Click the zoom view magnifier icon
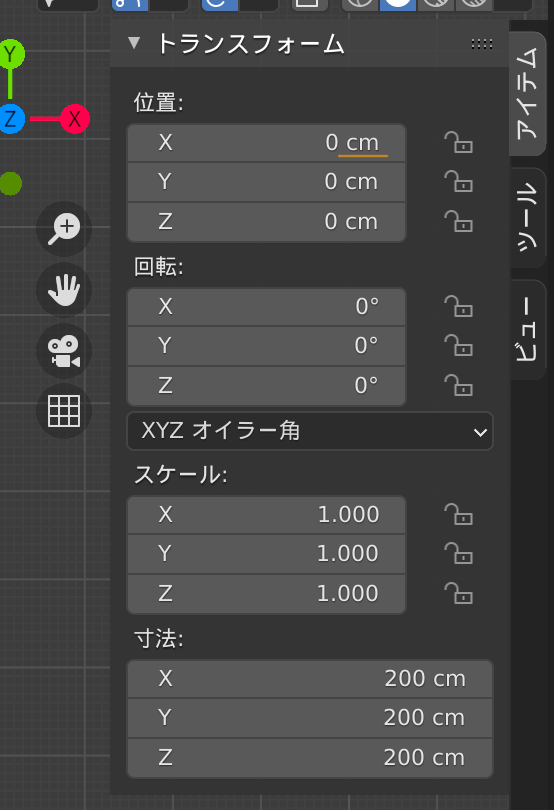This screenshot has height=810, width=554. pos(64,229)
